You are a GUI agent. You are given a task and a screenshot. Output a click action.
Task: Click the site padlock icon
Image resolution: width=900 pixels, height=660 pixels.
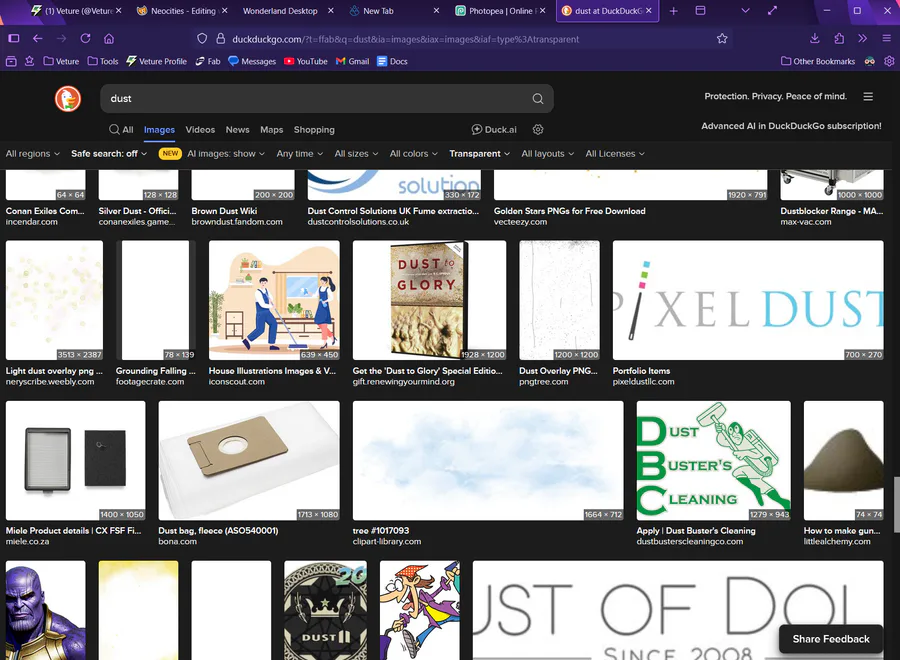point(220,38)
